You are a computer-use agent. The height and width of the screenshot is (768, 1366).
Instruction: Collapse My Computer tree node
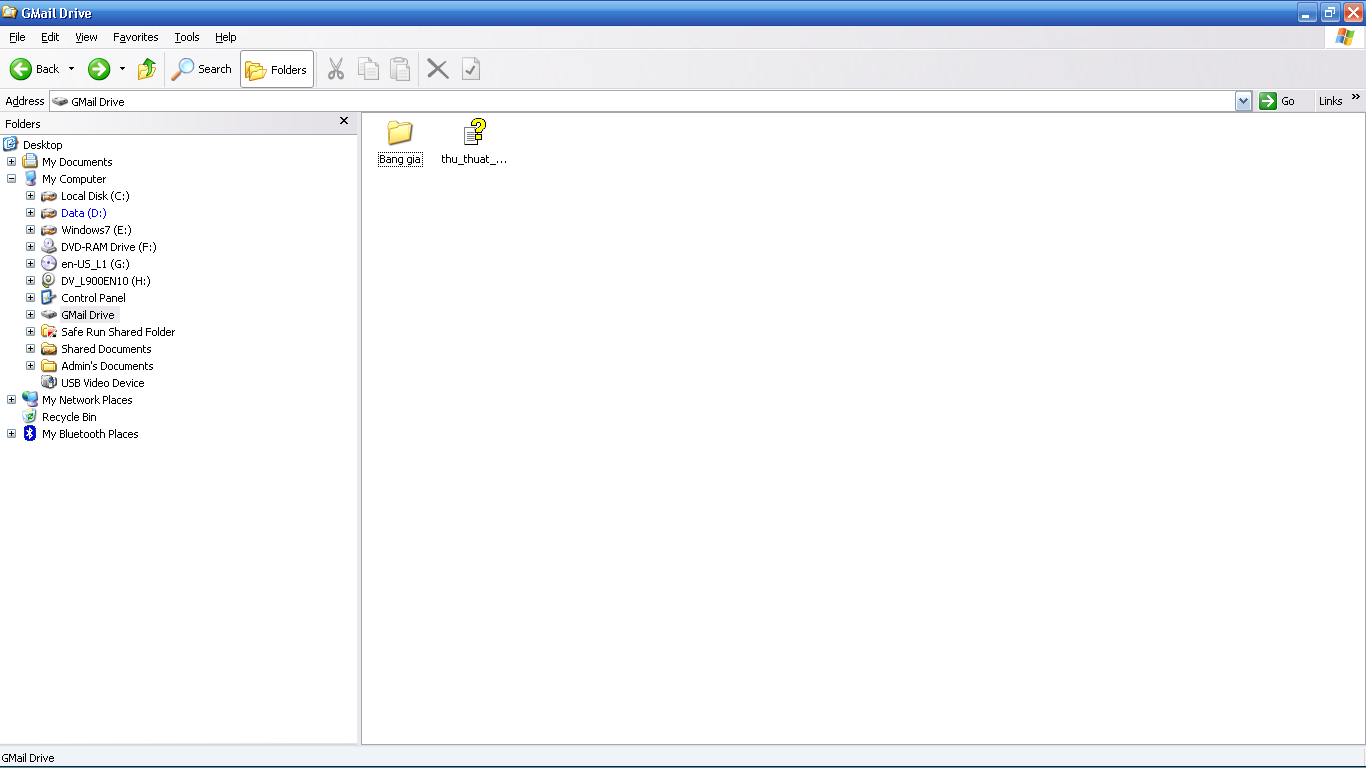click(x=12, y=179)
